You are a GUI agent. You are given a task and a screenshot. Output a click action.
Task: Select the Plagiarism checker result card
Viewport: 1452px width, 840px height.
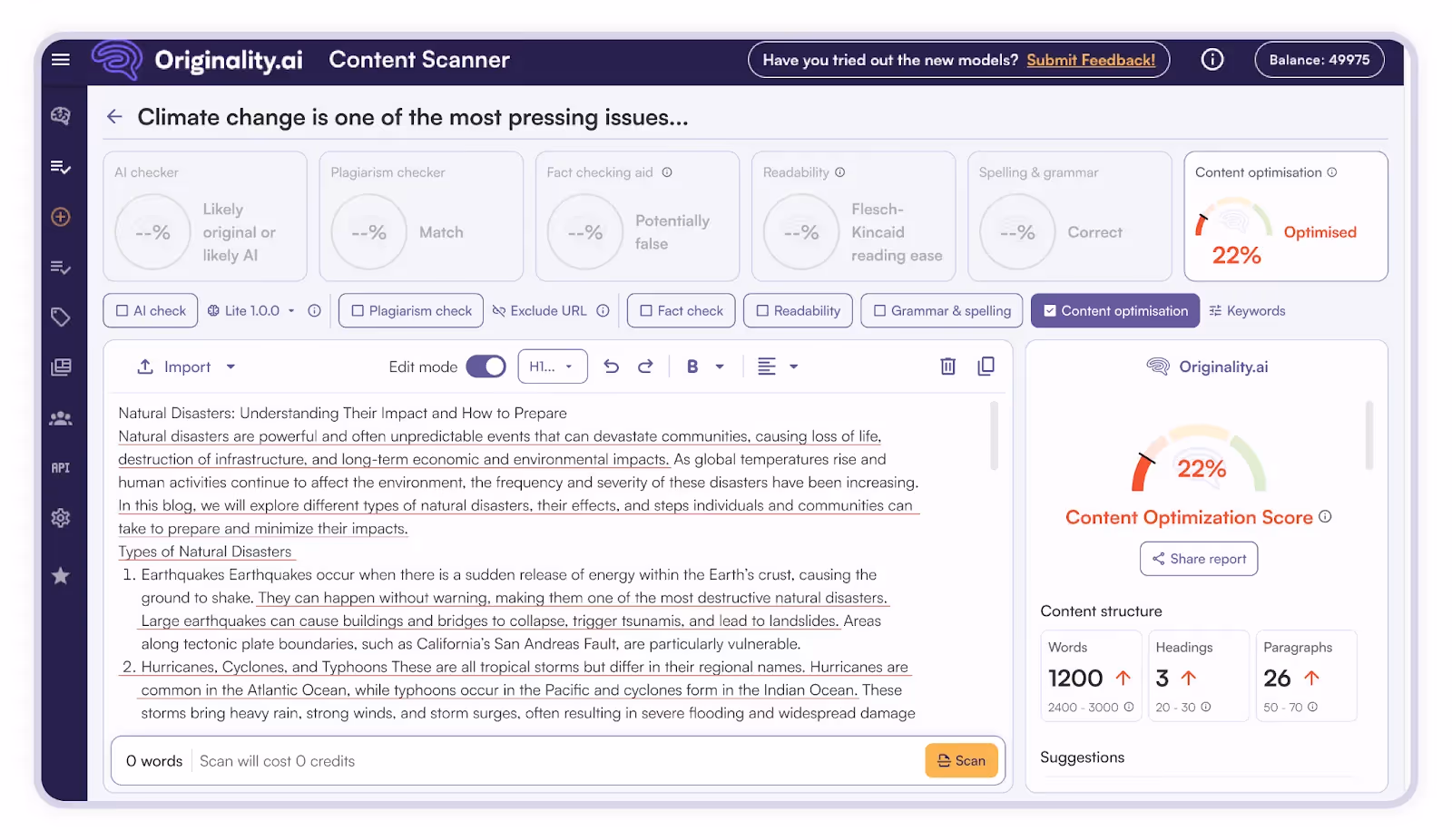pos(421,216)
